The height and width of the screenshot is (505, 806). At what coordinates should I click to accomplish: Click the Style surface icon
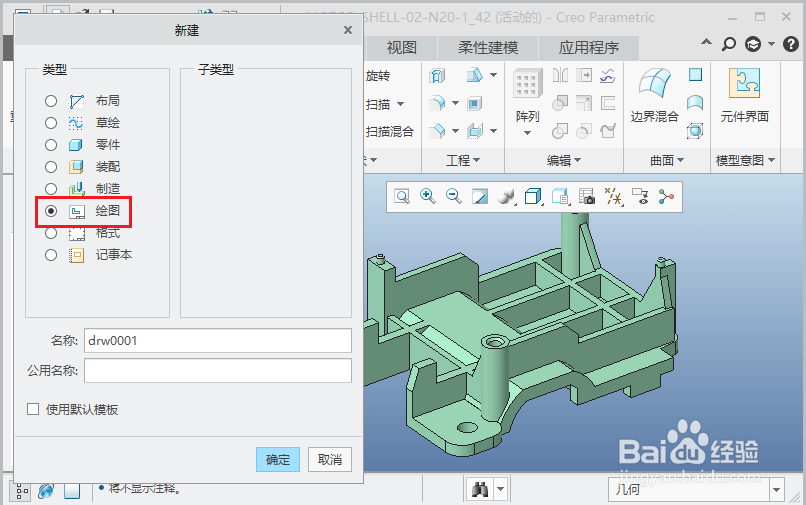[695, 103]
